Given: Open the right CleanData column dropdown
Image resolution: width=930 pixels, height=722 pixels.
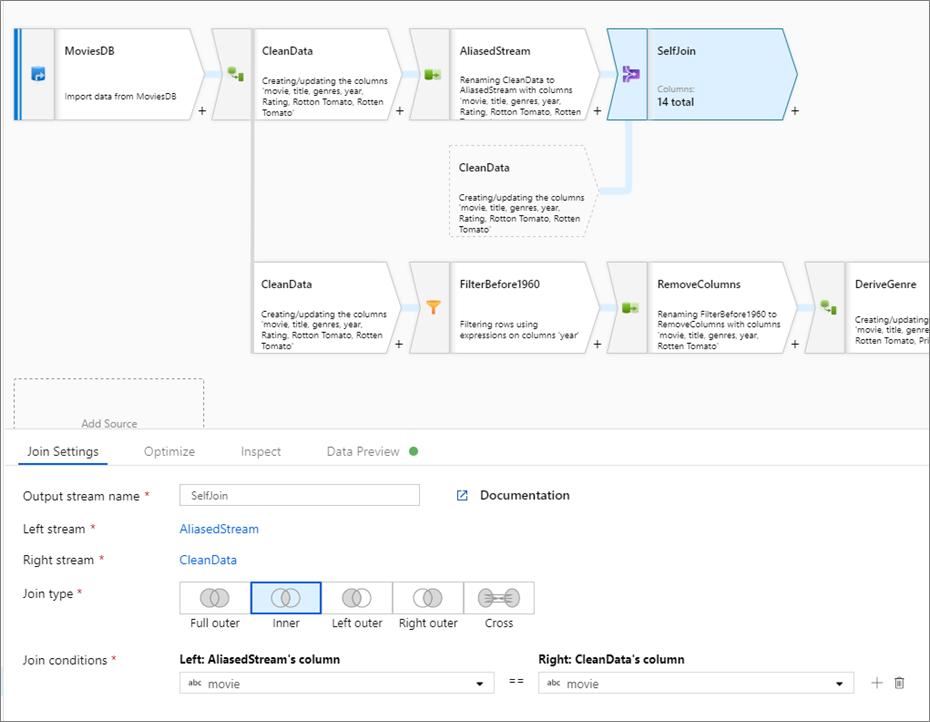Looking at the screenshot, I should point(696,683).
